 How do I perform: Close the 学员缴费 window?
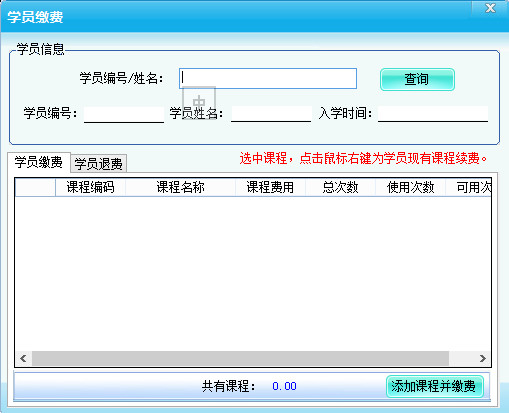point(490,8)
